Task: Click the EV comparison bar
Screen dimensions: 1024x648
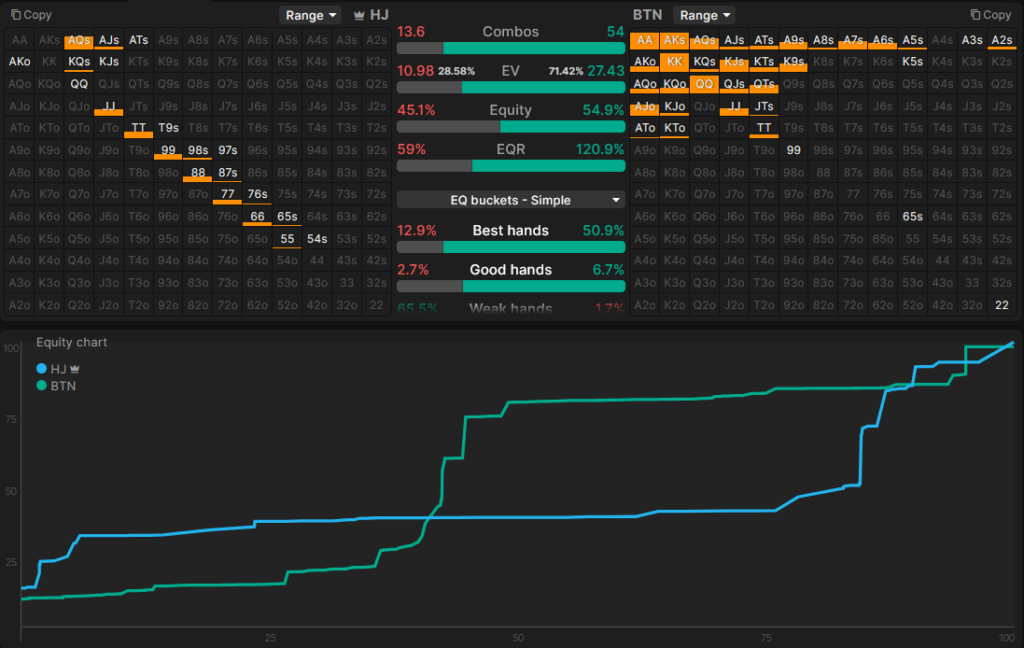Action: pos(511,88)
